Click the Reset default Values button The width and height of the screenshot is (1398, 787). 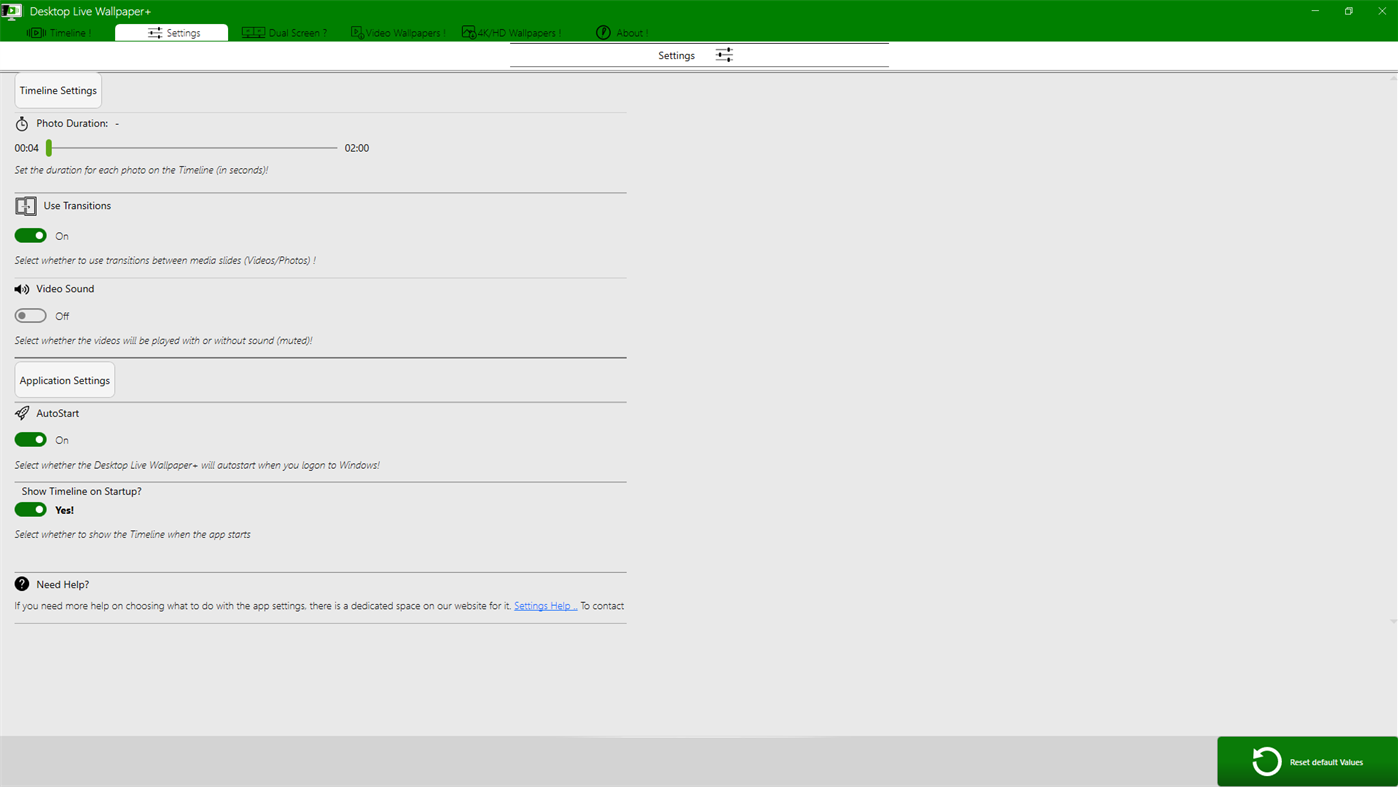click(x=1307, y=761)
